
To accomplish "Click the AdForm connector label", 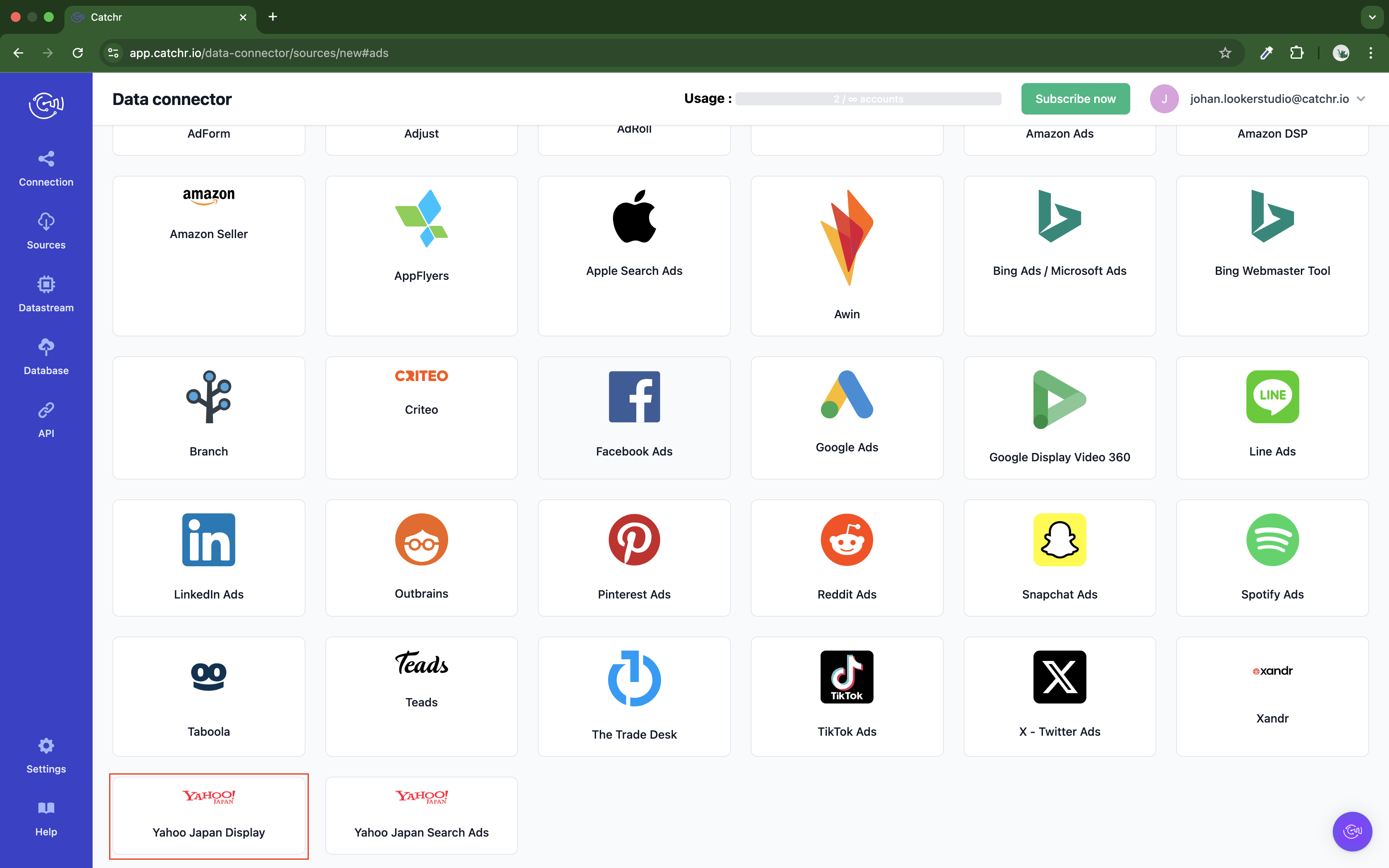I will coord(208,134).
